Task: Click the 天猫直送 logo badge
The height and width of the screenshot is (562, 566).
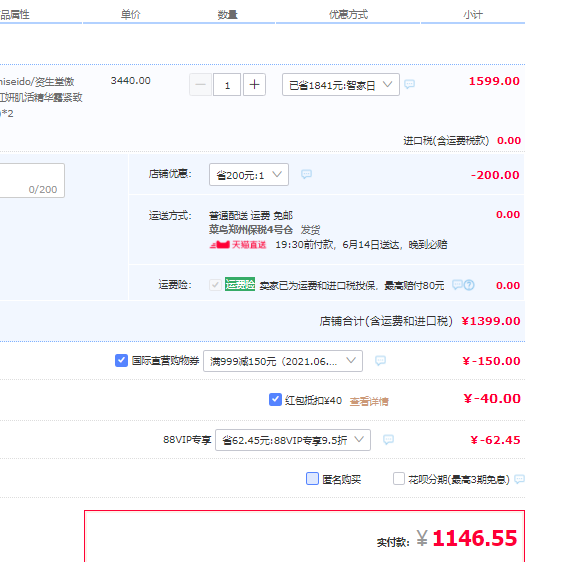Action: (238, 245)
